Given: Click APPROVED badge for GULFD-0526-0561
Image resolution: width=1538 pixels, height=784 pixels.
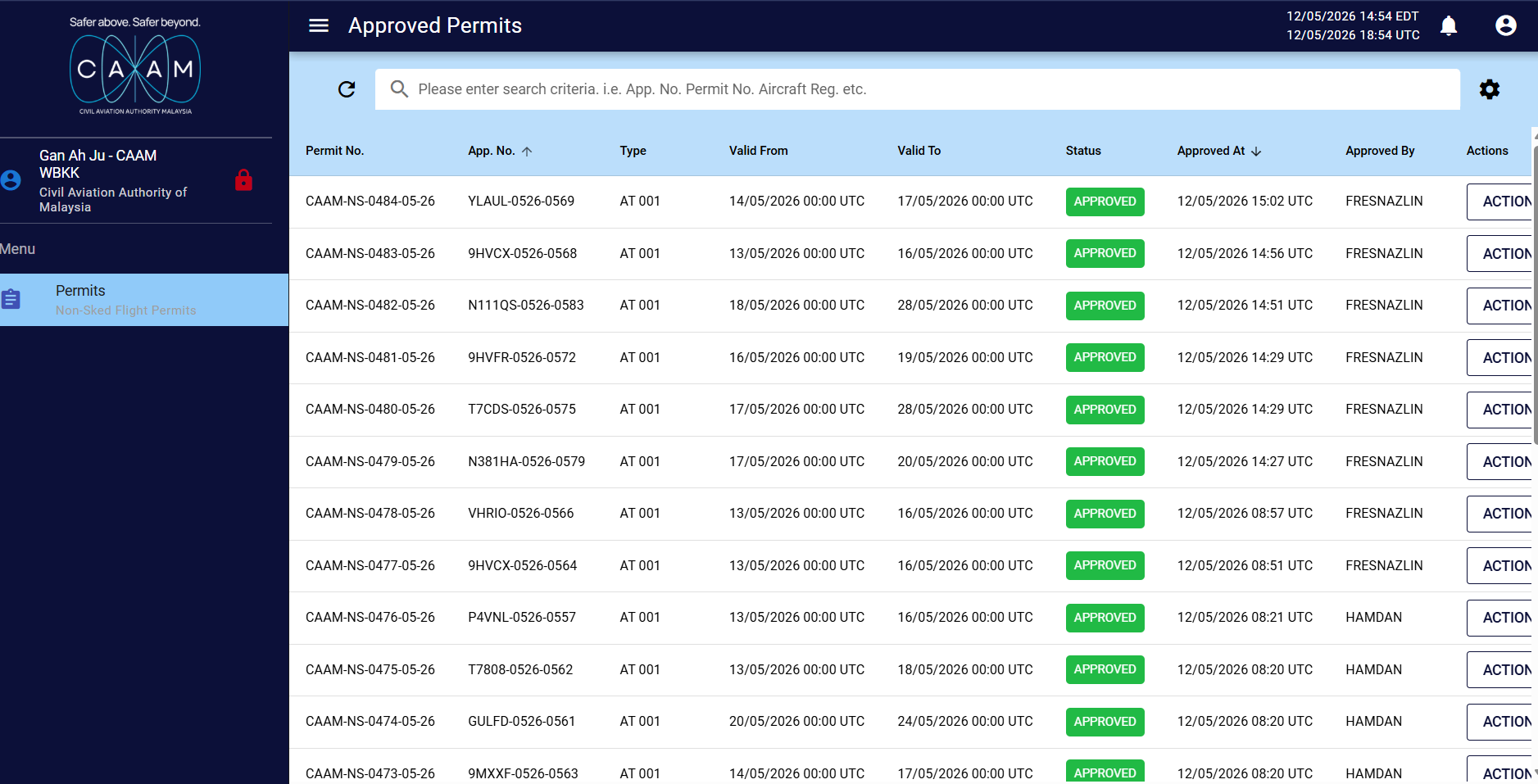Looking at the screenshot, I should (1105, 722).
